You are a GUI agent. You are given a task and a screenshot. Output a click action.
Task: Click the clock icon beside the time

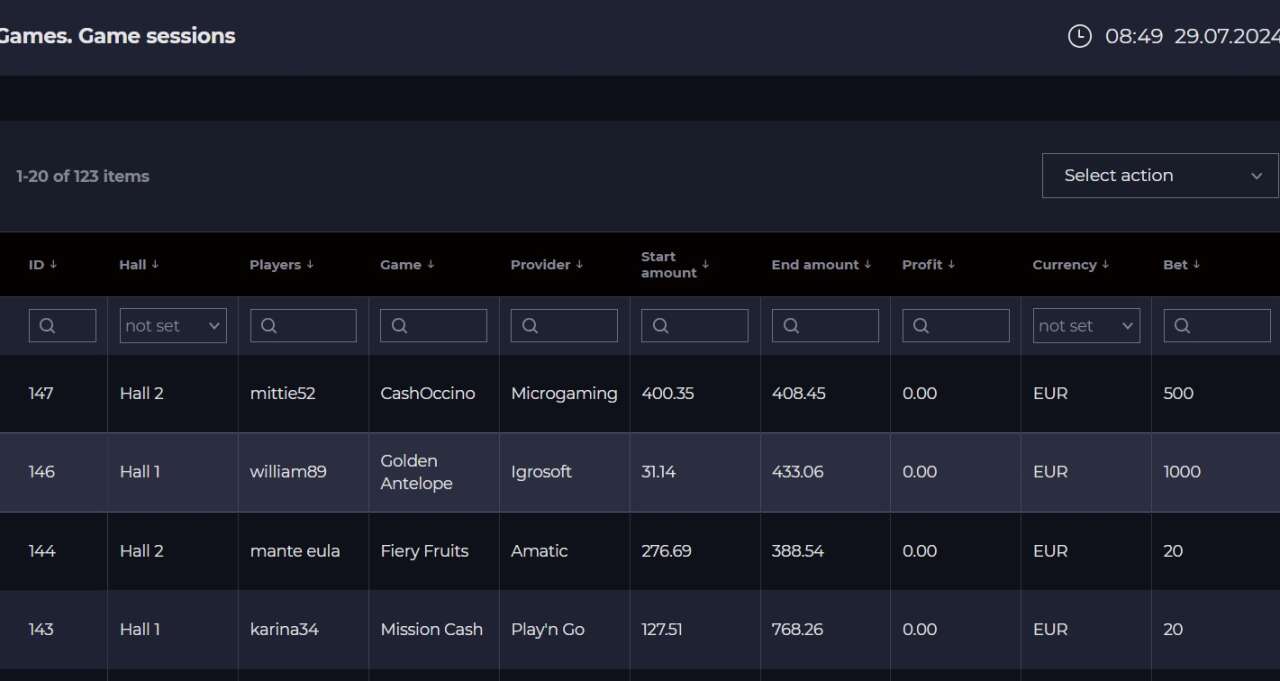tap(1079, 36)
